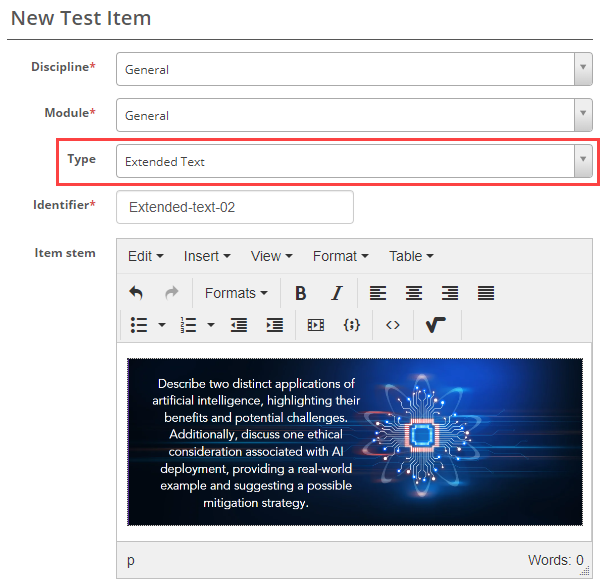Open bullet list style options arrow
This screenshot has height=585, width=600.
(162, 325)
